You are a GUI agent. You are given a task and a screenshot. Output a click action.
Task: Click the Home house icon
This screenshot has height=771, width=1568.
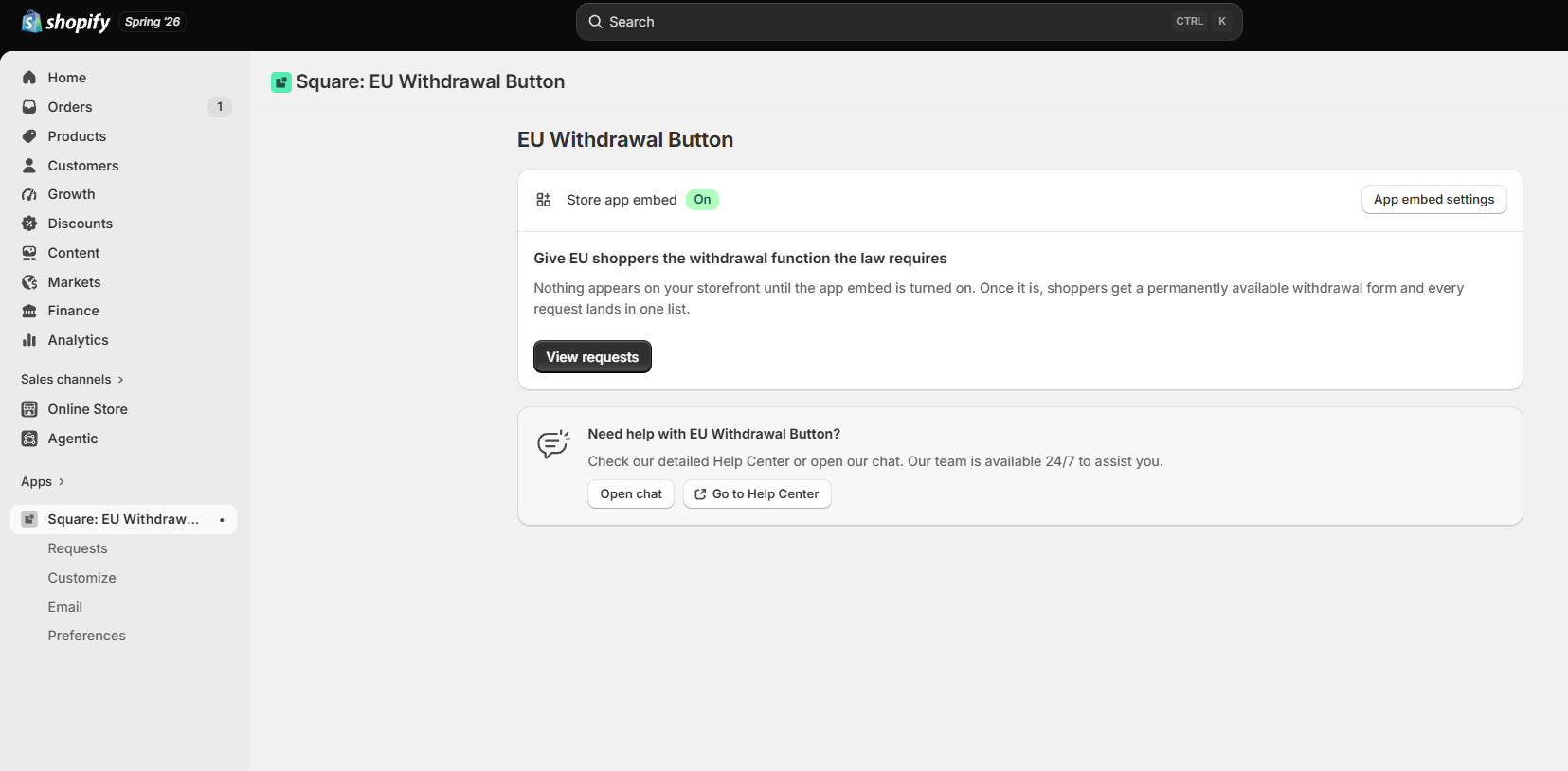pyautogui.click(x=29, y=78)
